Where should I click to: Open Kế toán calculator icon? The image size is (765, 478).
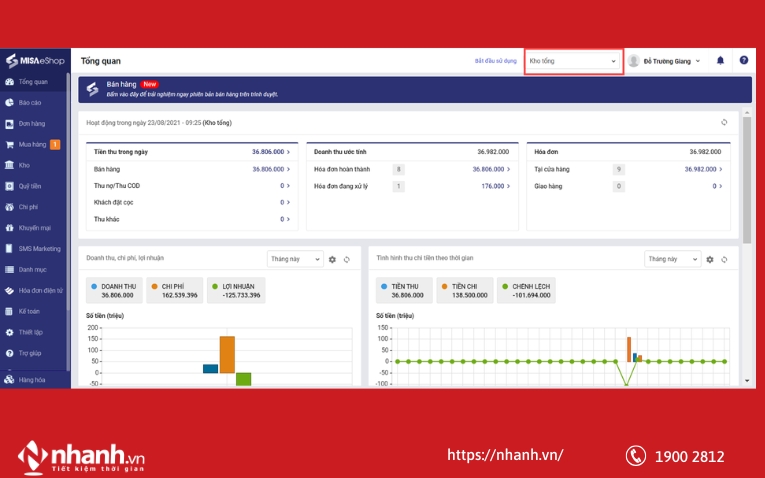pyautogui.click(x=9, y=311)
